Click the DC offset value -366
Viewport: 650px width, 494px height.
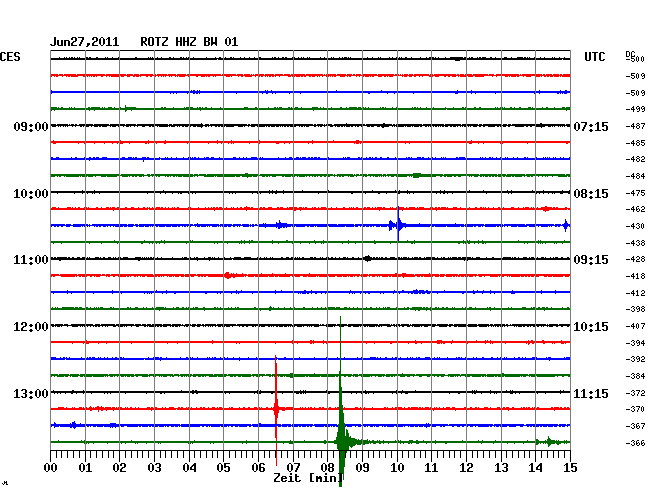pyautogui.click(x=635, y=443)
